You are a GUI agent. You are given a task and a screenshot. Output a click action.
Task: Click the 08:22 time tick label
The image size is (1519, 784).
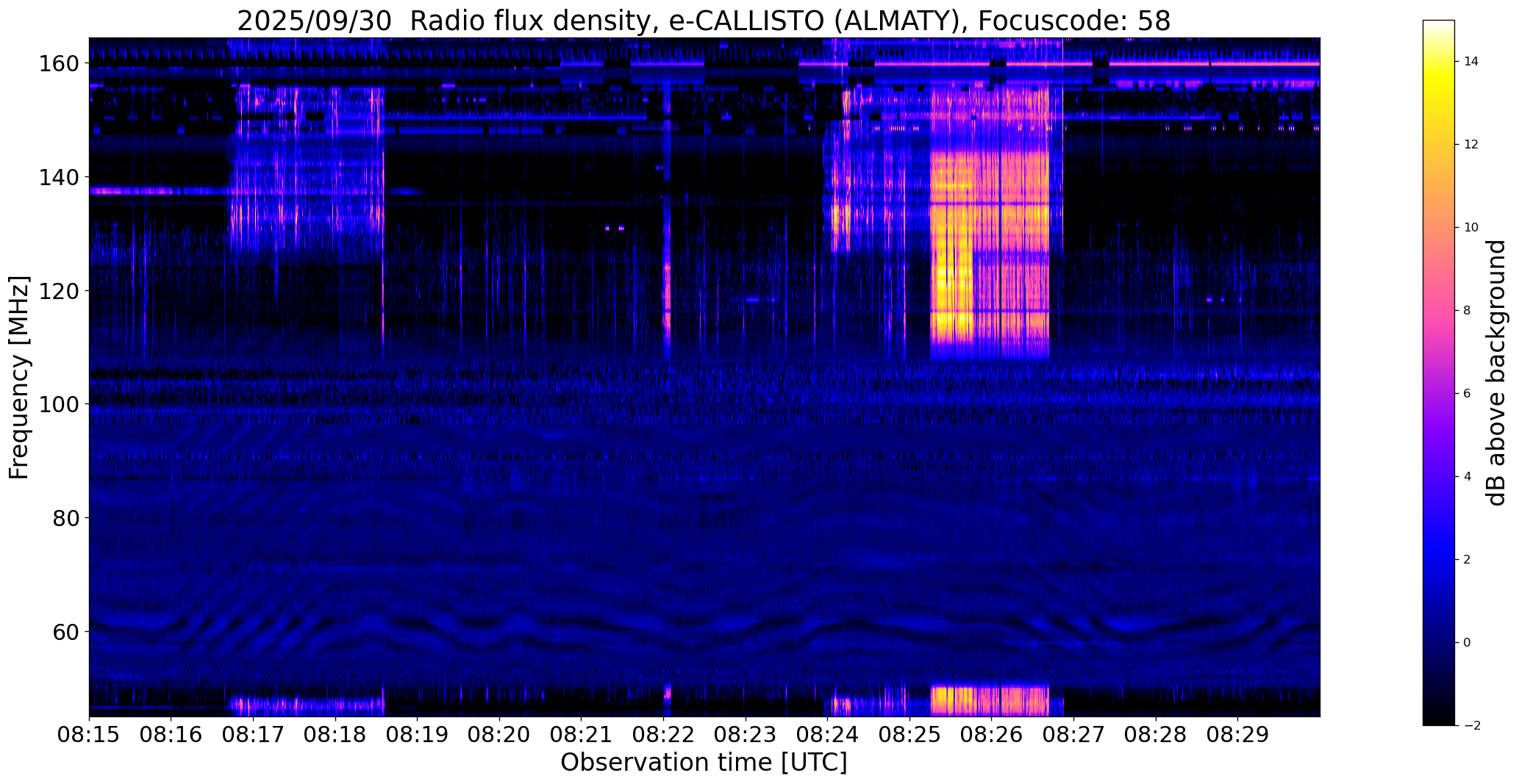[x=663, y=736]
